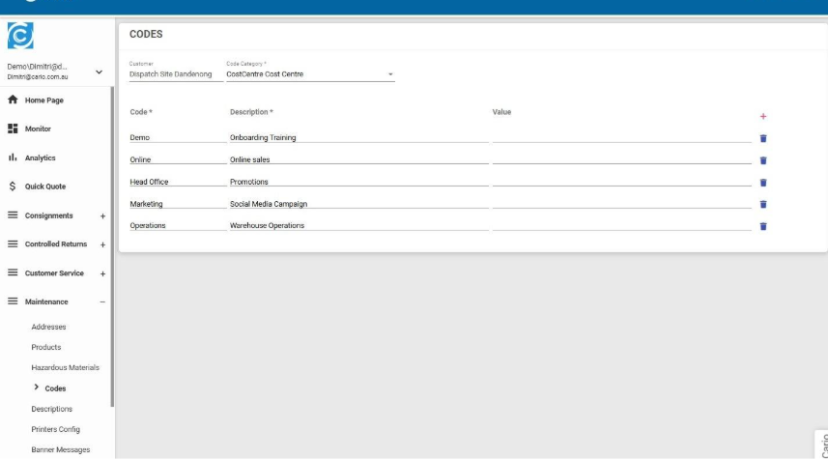Expand the Consignments menu

tap(102, 216)
